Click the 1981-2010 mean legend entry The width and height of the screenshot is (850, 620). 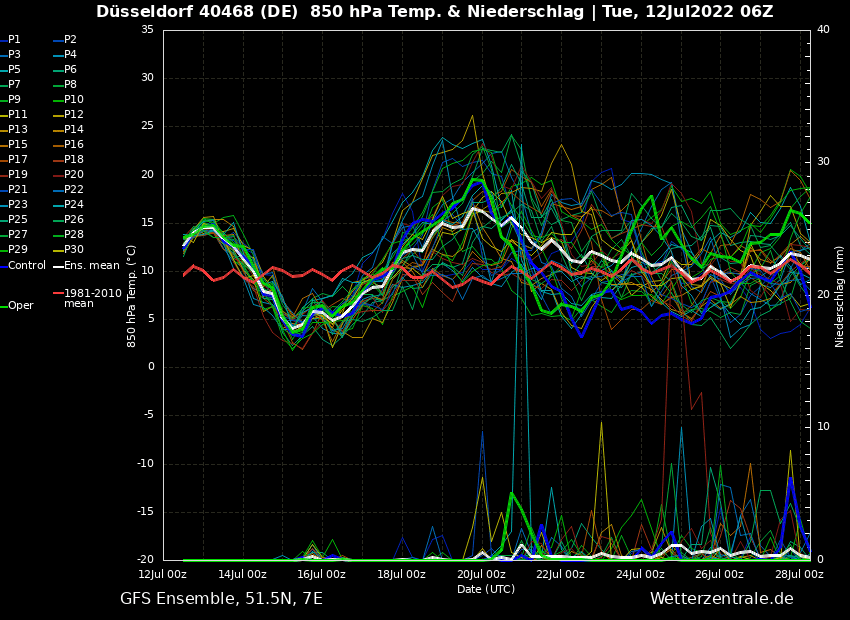tap(92, 298)
